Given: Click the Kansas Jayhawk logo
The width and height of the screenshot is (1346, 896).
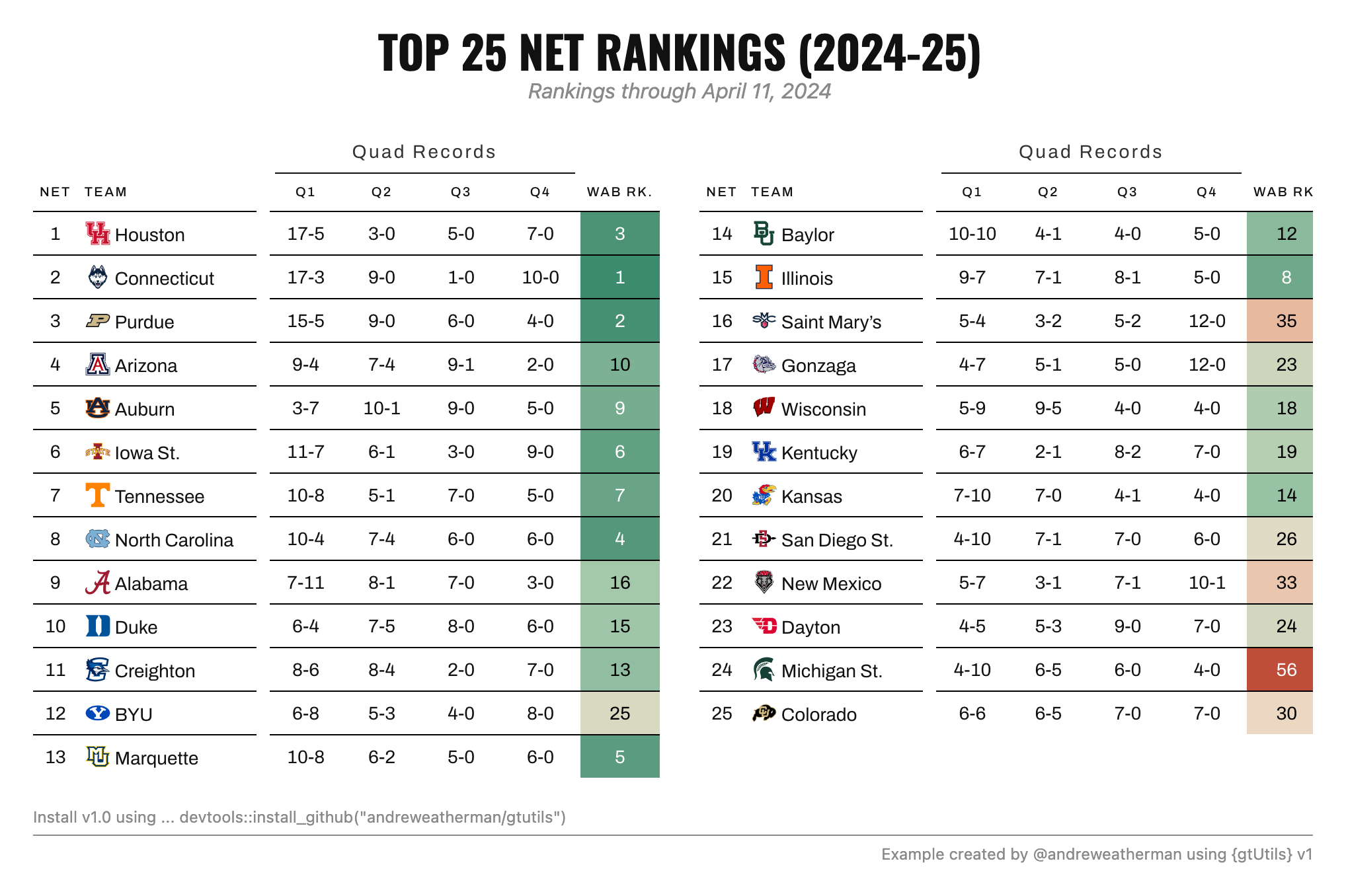Looking at the screenshot, I should (x=764, y=495).
